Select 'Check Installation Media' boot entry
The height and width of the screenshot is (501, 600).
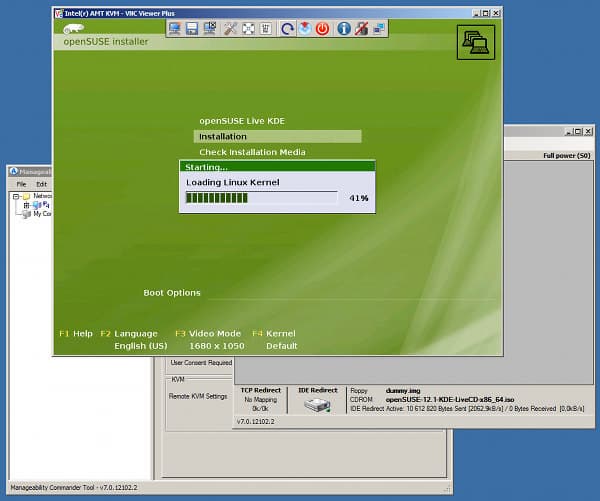(x=252, y=152)
